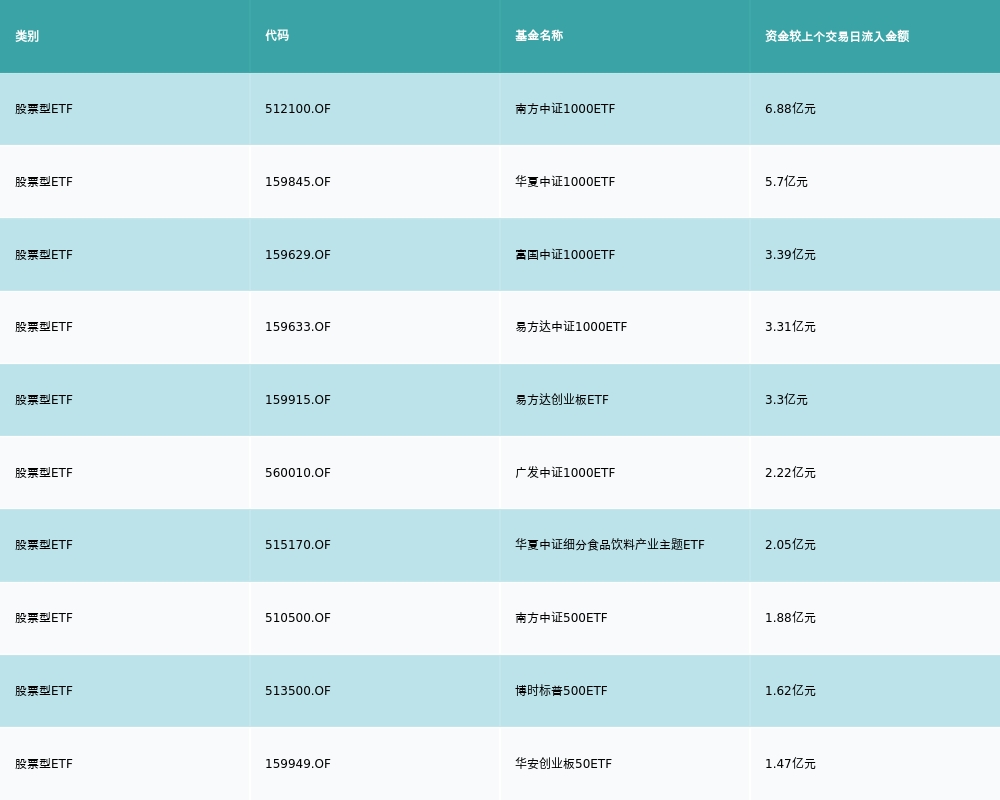Image resolution: width=1000 pixels, height=800 pixels.
Task: Open 博时标普500ETF fund name
Action: click(x=561, y=691)
